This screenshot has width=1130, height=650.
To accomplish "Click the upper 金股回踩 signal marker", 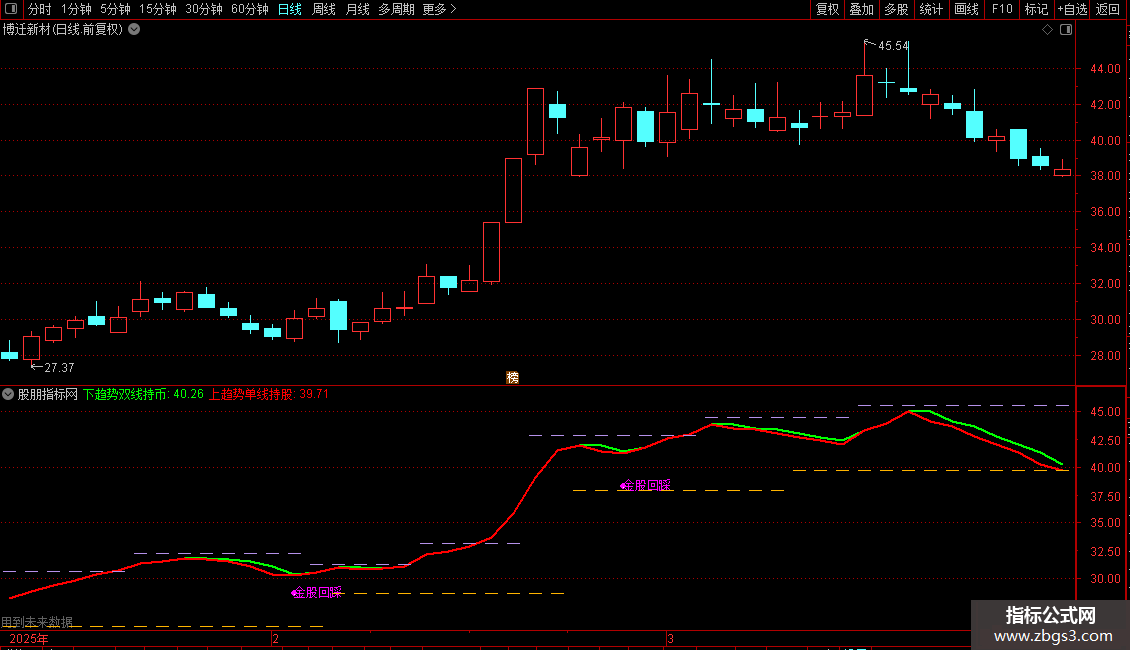I will [x=646, y=486].
